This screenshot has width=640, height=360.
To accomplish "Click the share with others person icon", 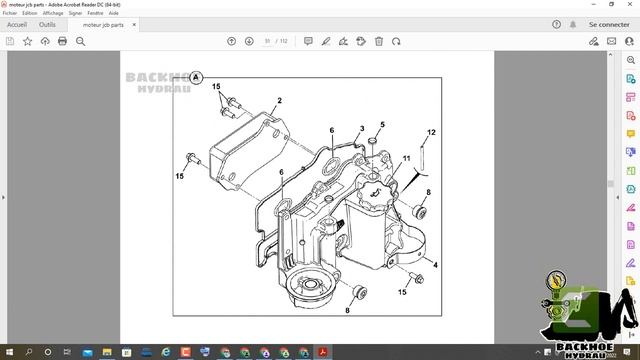I will 629,41.
